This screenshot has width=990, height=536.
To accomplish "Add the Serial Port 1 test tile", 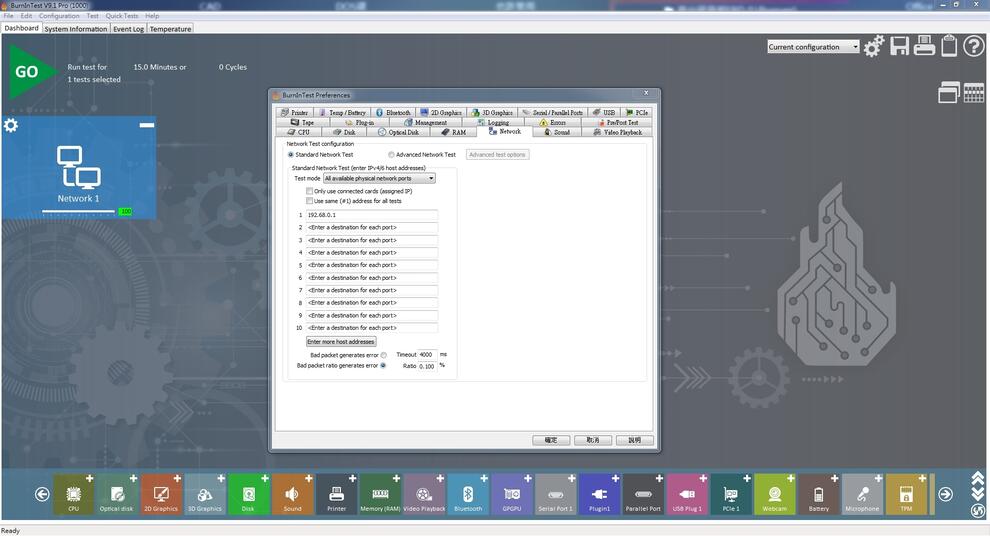I will [571, 479].
